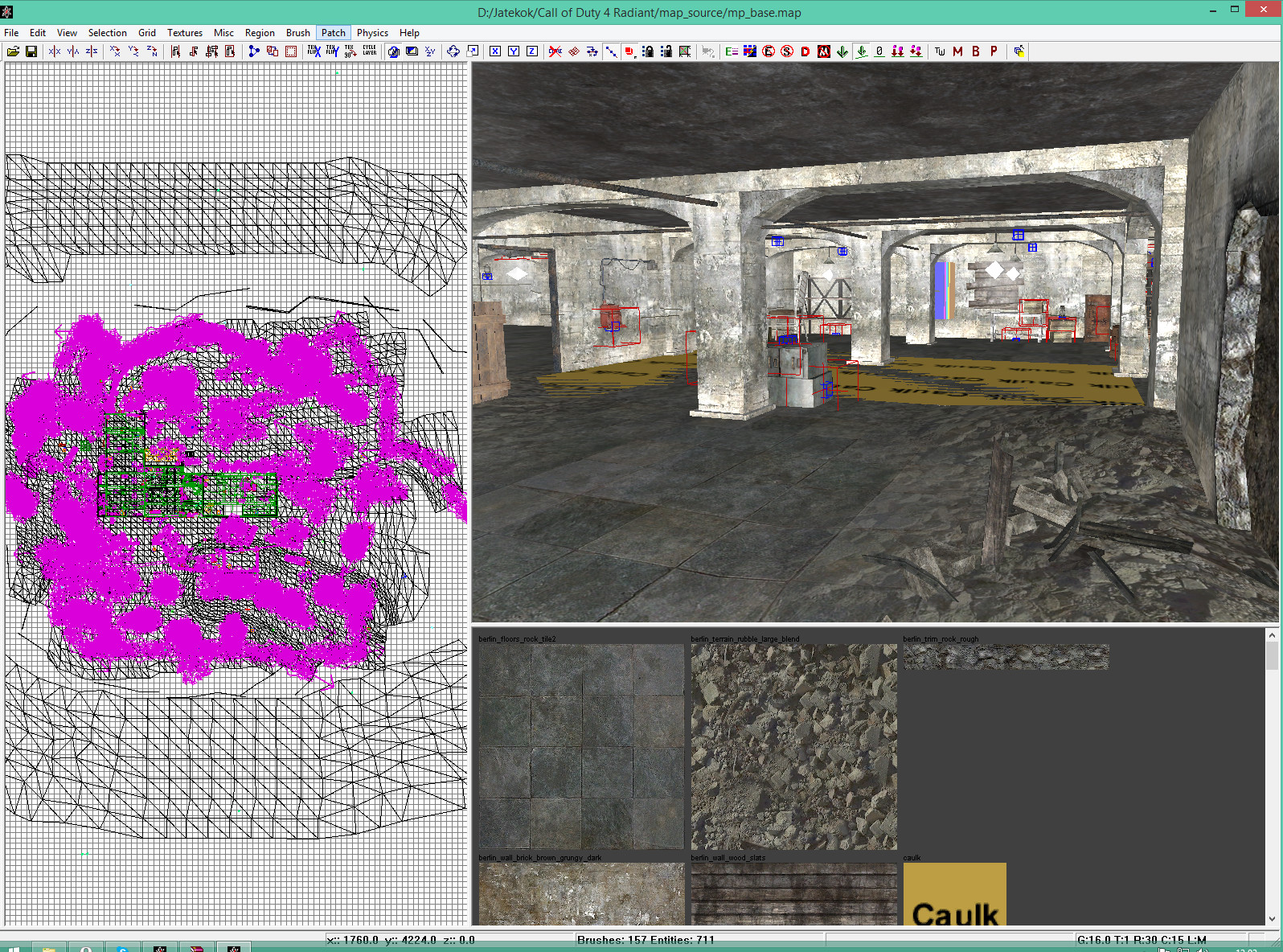Click the Cycle Layer icon
This screenshot has width=1283, height=952.
pyautogui.click(x=370, y=51)
